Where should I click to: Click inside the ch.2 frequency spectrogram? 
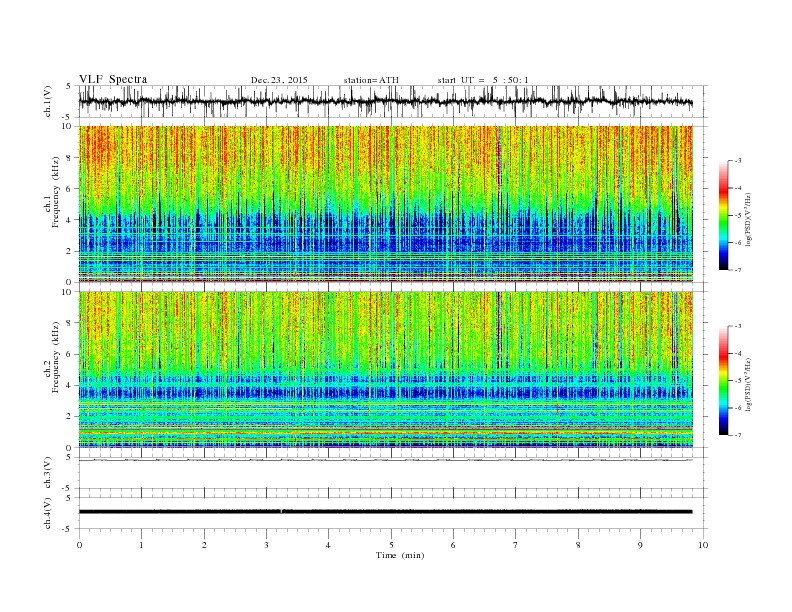coord(386,369)
